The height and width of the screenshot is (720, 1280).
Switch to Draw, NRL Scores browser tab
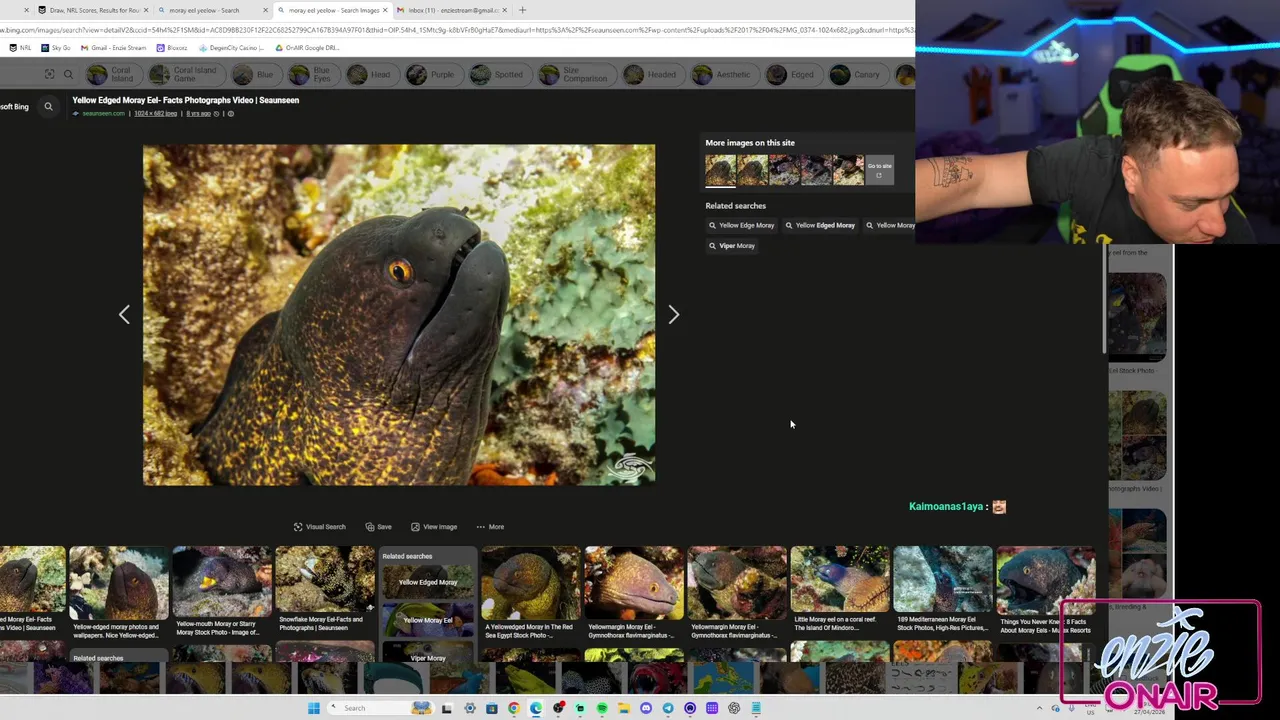pos(93,10)
